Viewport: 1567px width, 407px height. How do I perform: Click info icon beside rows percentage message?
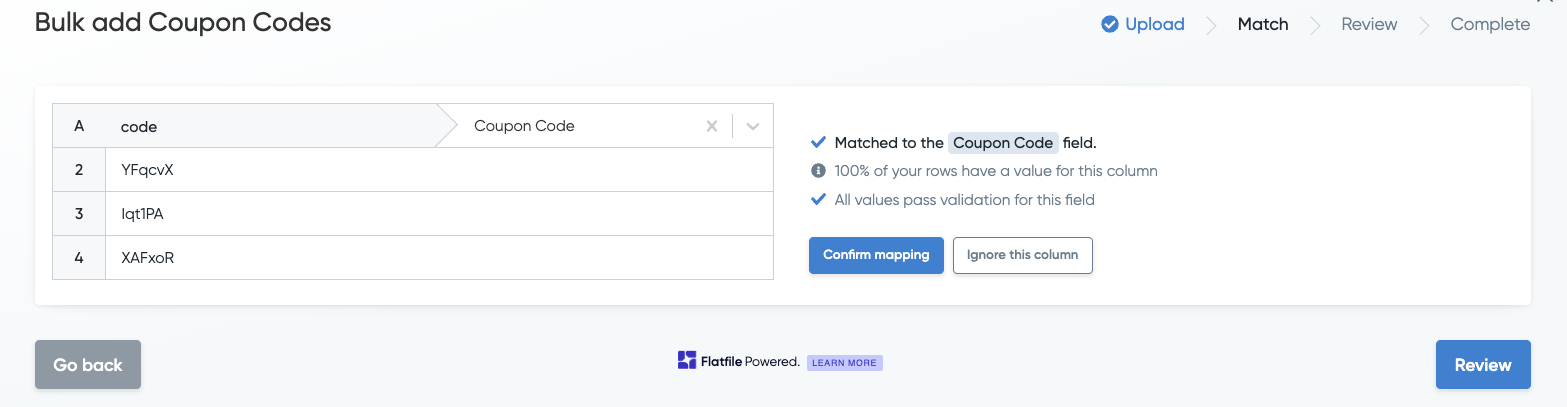tap(818, 171)
